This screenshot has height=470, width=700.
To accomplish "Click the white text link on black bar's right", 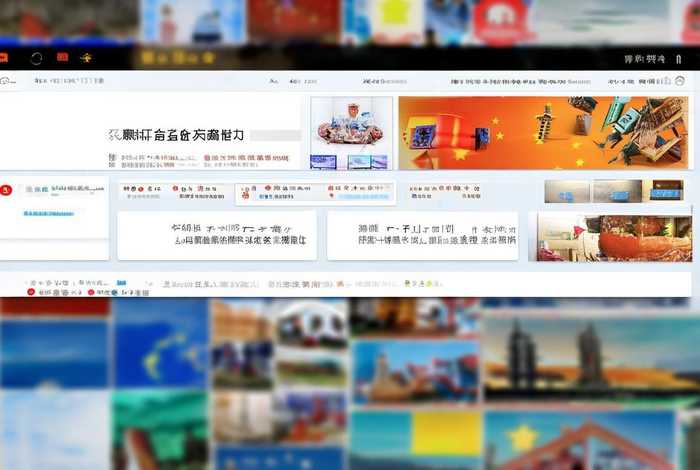I will click(x=645, y=59).
